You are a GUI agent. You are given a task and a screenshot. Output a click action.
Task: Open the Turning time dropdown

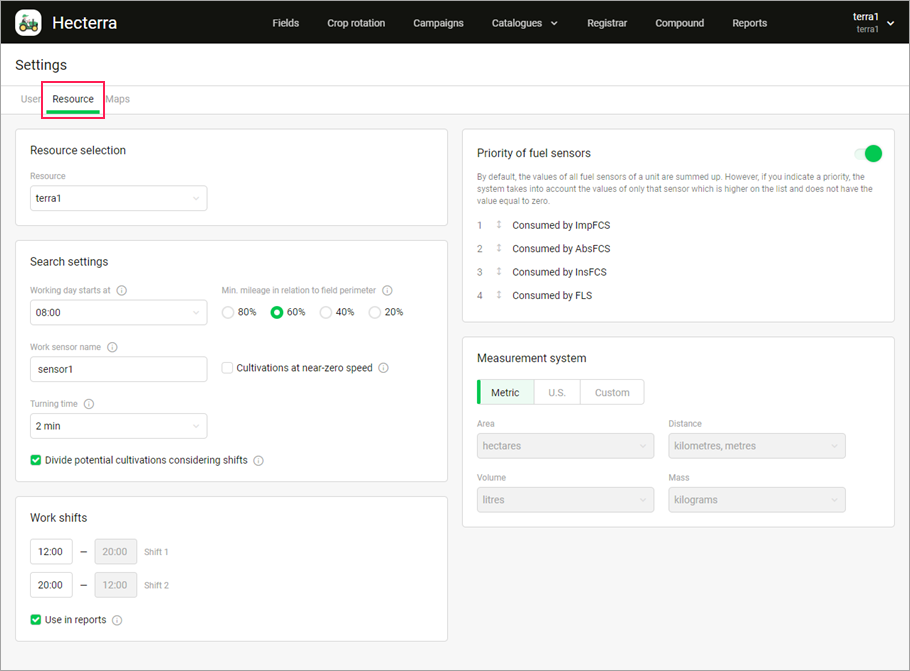tap(118, 426)
